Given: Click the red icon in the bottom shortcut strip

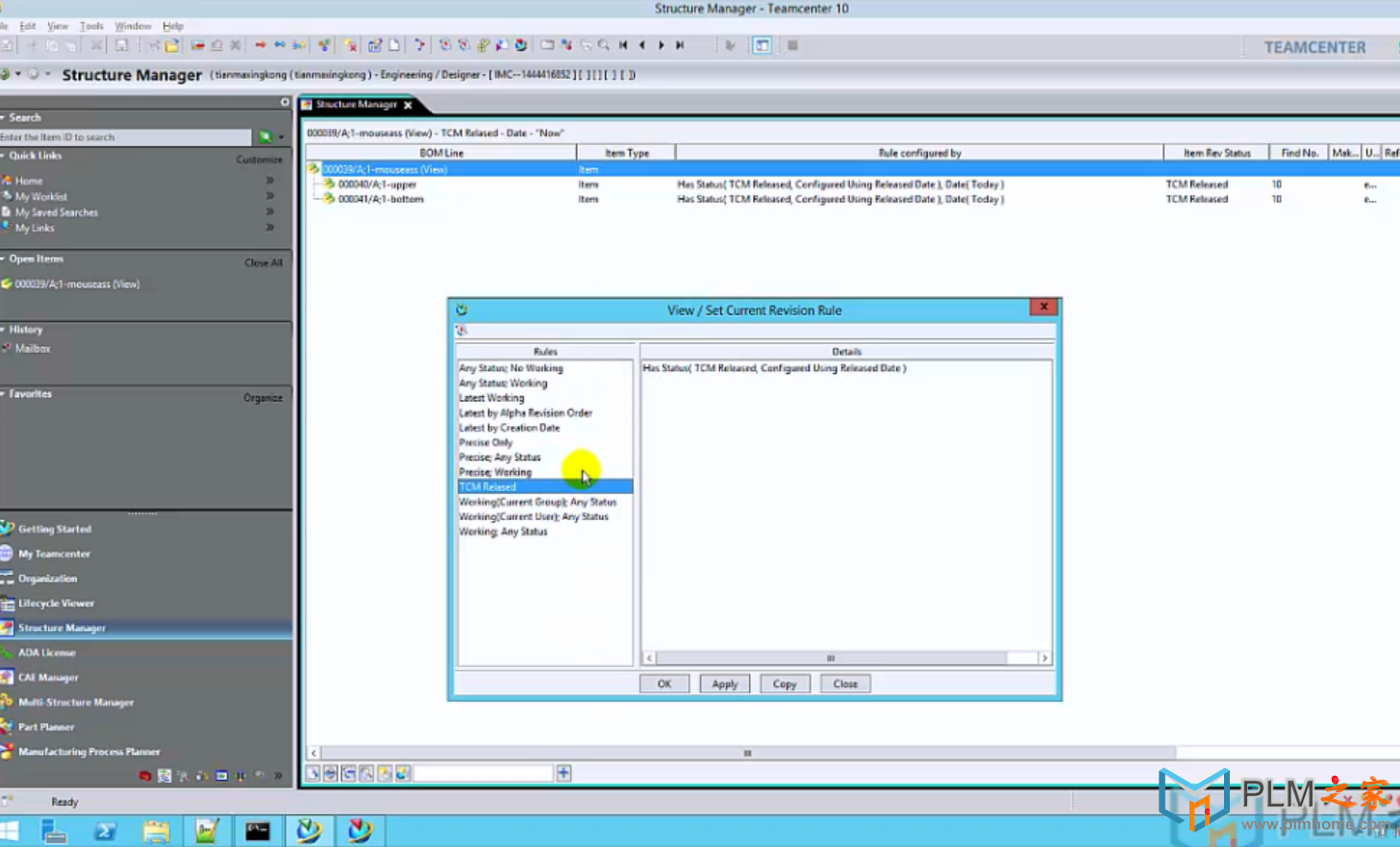Looking at the screenshot, I should tap(145, 775).
